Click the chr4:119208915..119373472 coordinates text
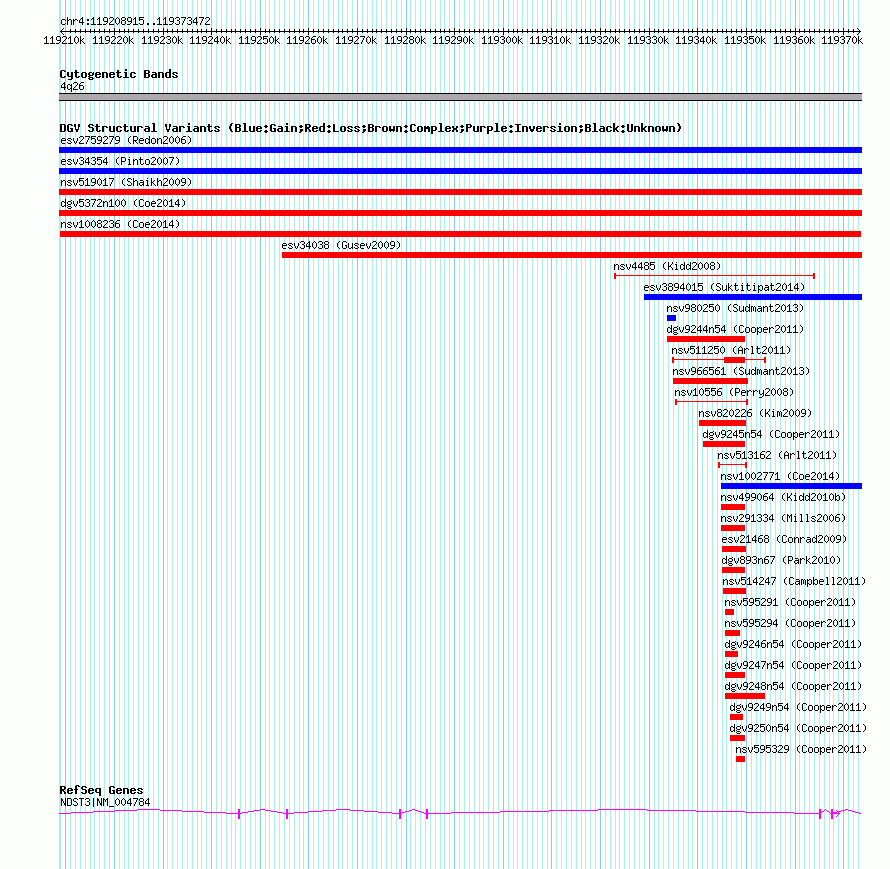 tap(135, 21)
